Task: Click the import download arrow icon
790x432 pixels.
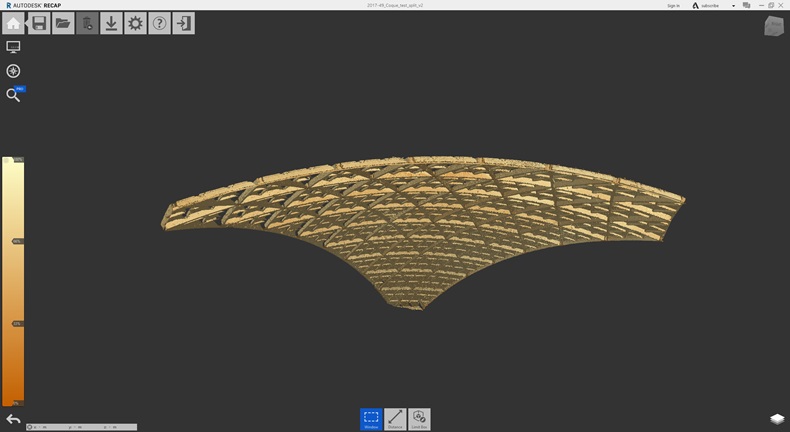Action: (x=111, y=23)
